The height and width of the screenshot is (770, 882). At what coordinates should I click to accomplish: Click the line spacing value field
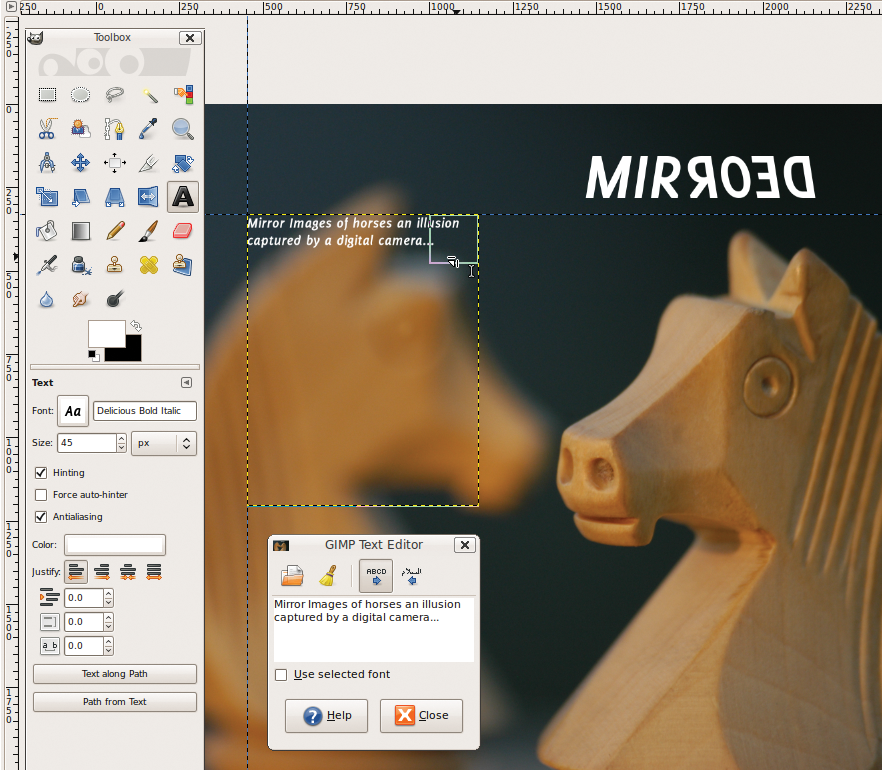(x=84, y=622)
